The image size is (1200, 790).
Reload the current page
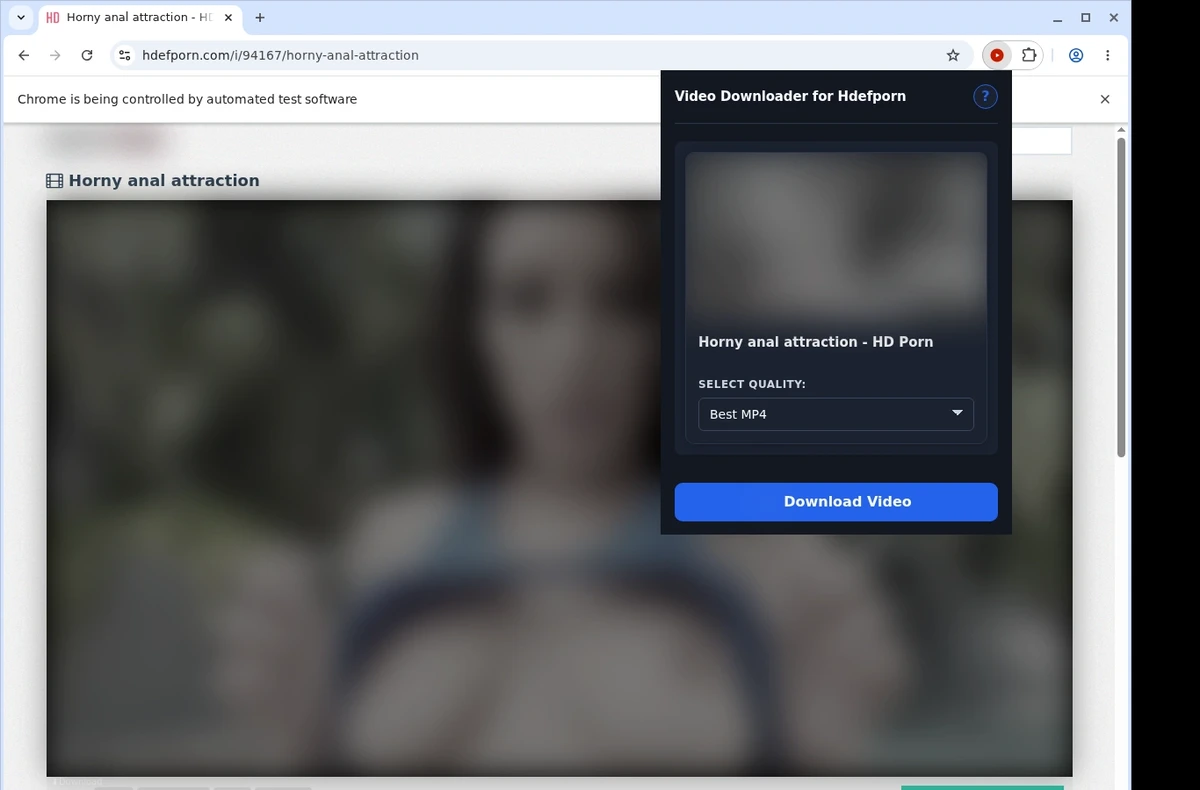point(87,56)
